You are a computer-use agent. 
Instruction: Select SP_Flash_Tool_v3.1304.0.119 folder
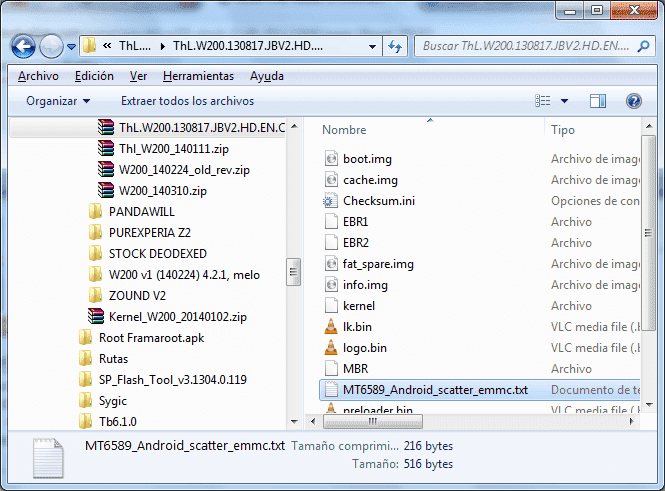tap(163, 379)
